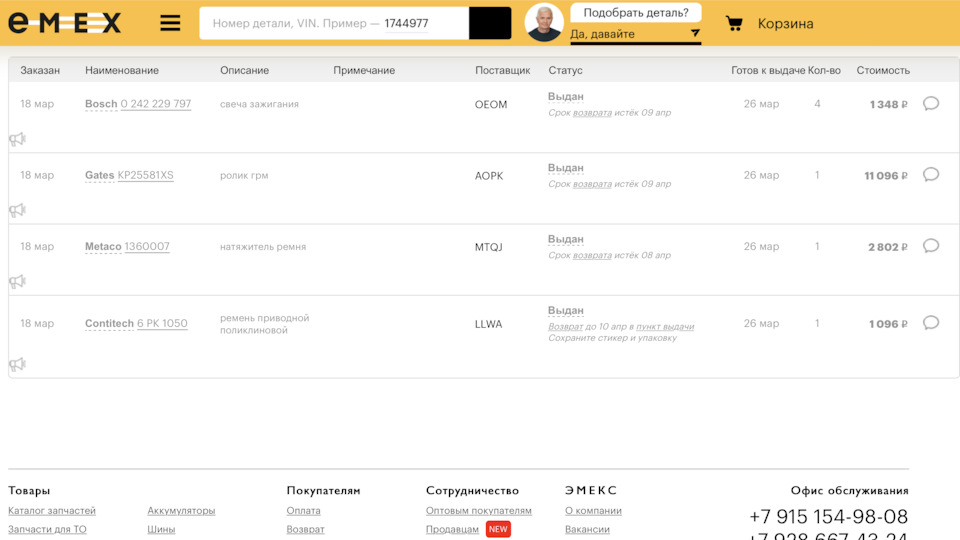The height and width of the screenshot is (540, 960).
Task: Open 'Вакансии' footer link
Action: click(587, 529)
